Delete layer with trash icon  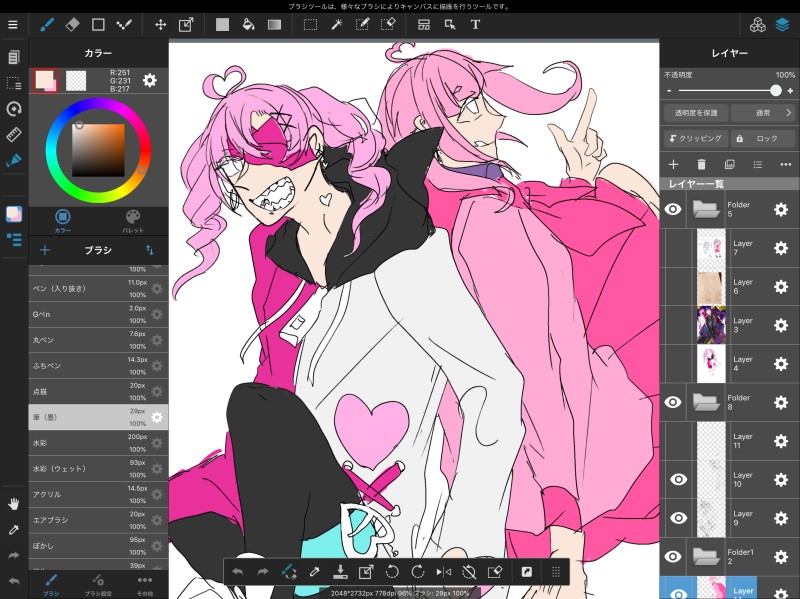tap(702, 164)
